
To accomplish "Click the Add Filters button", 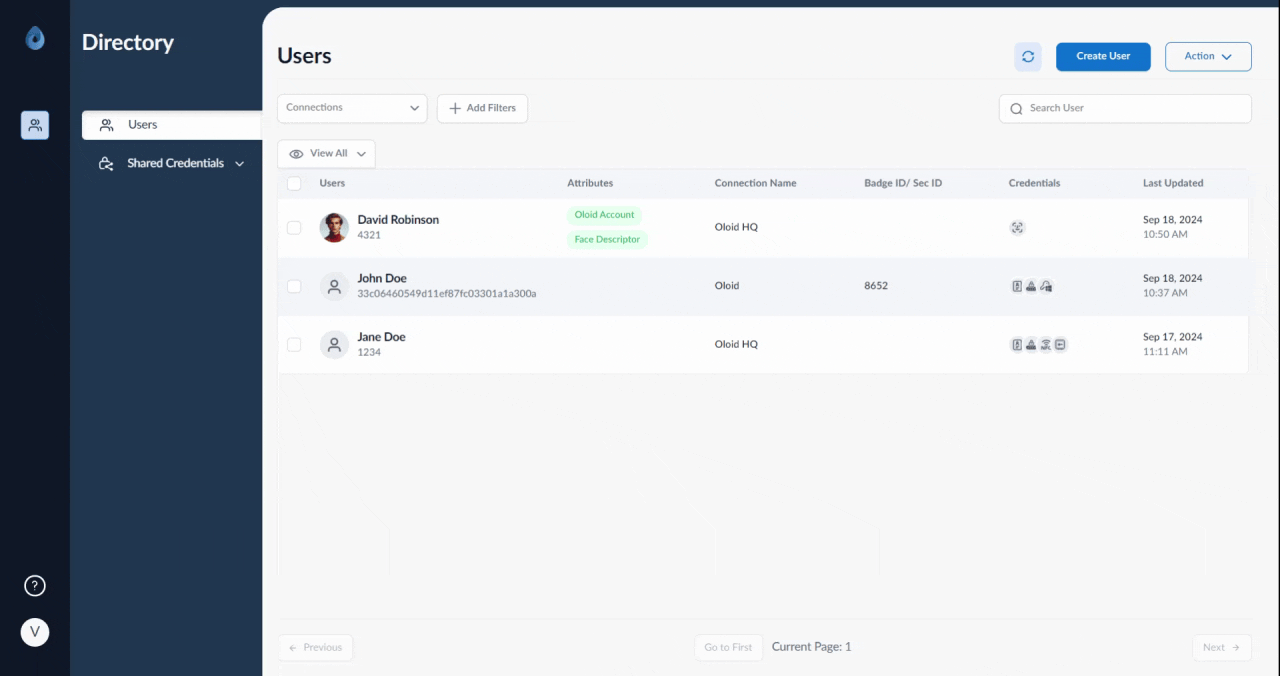I will click(x=482, y=108).
